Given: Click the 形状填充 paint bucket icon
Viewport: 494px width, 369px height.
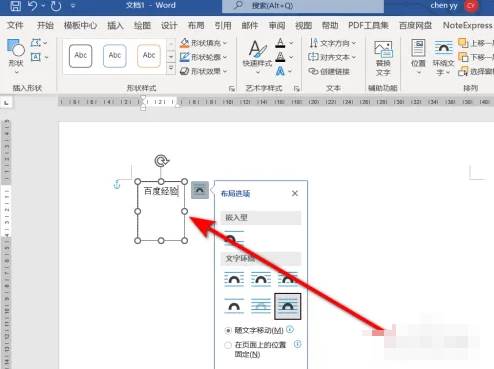Looking at the screenshot, I should [x=184, y=43].
